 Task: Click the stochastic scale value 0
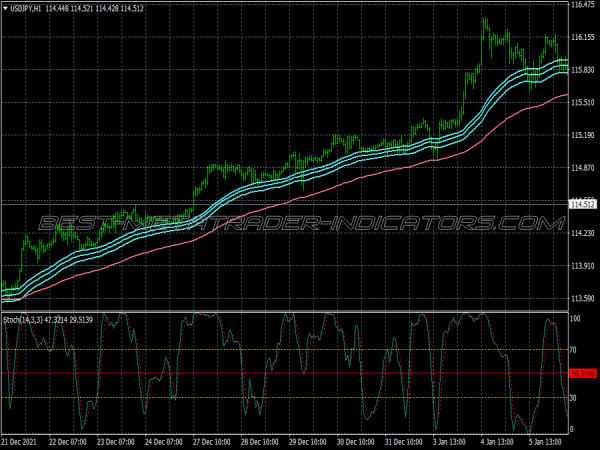pyautogui.click(x=572, y=429)
